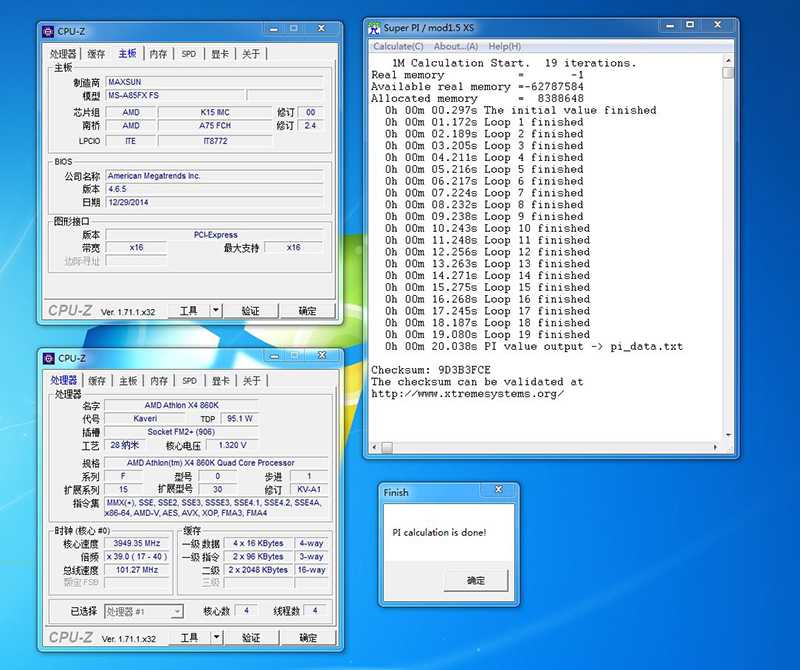Click Super PI horizontal scrollbar left arrow

(375, 448)
